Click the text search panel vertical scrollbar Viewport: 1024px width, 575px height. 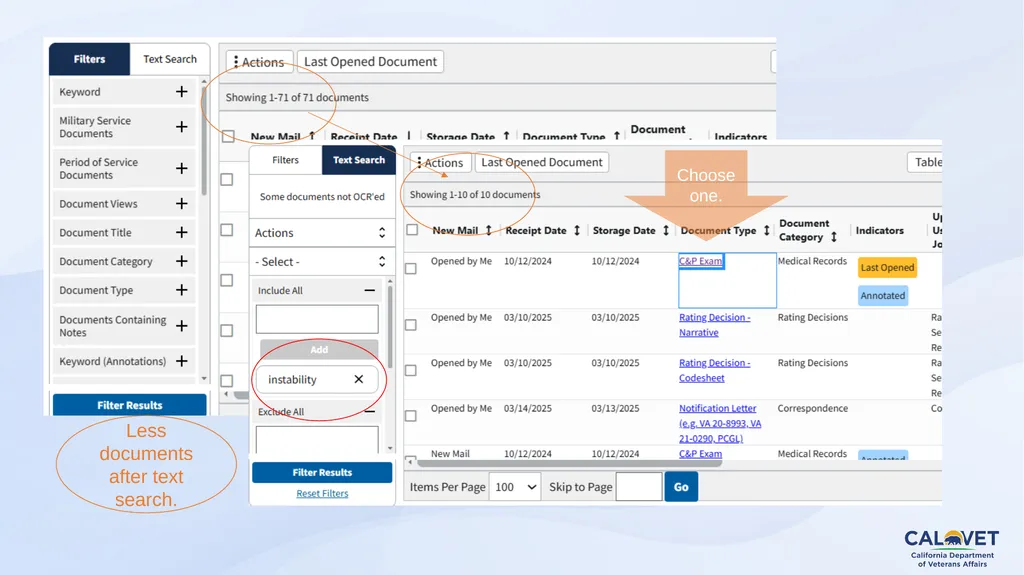(x=391, y=327)
